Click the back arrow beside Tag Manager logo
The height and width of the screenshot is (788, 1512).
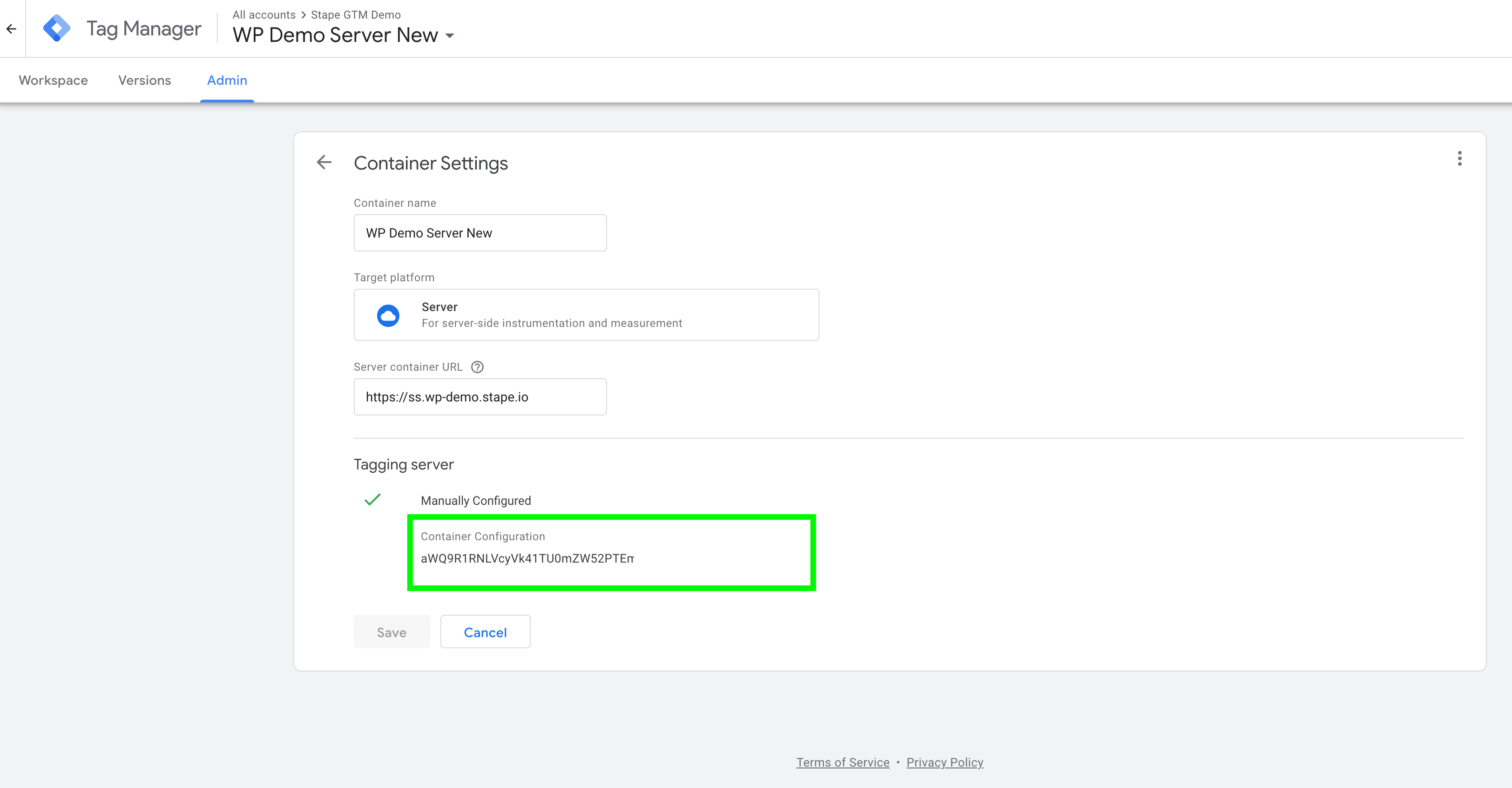pos(11,28)
